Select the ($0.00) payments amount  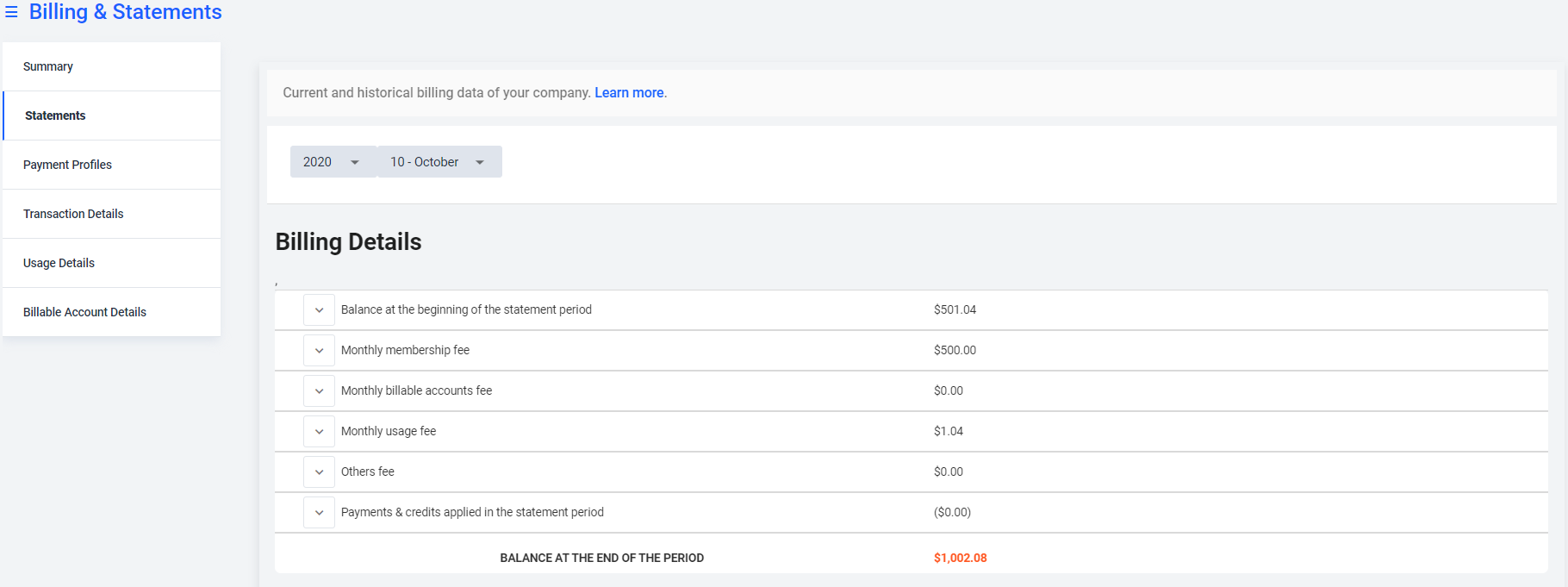[952, 512]
